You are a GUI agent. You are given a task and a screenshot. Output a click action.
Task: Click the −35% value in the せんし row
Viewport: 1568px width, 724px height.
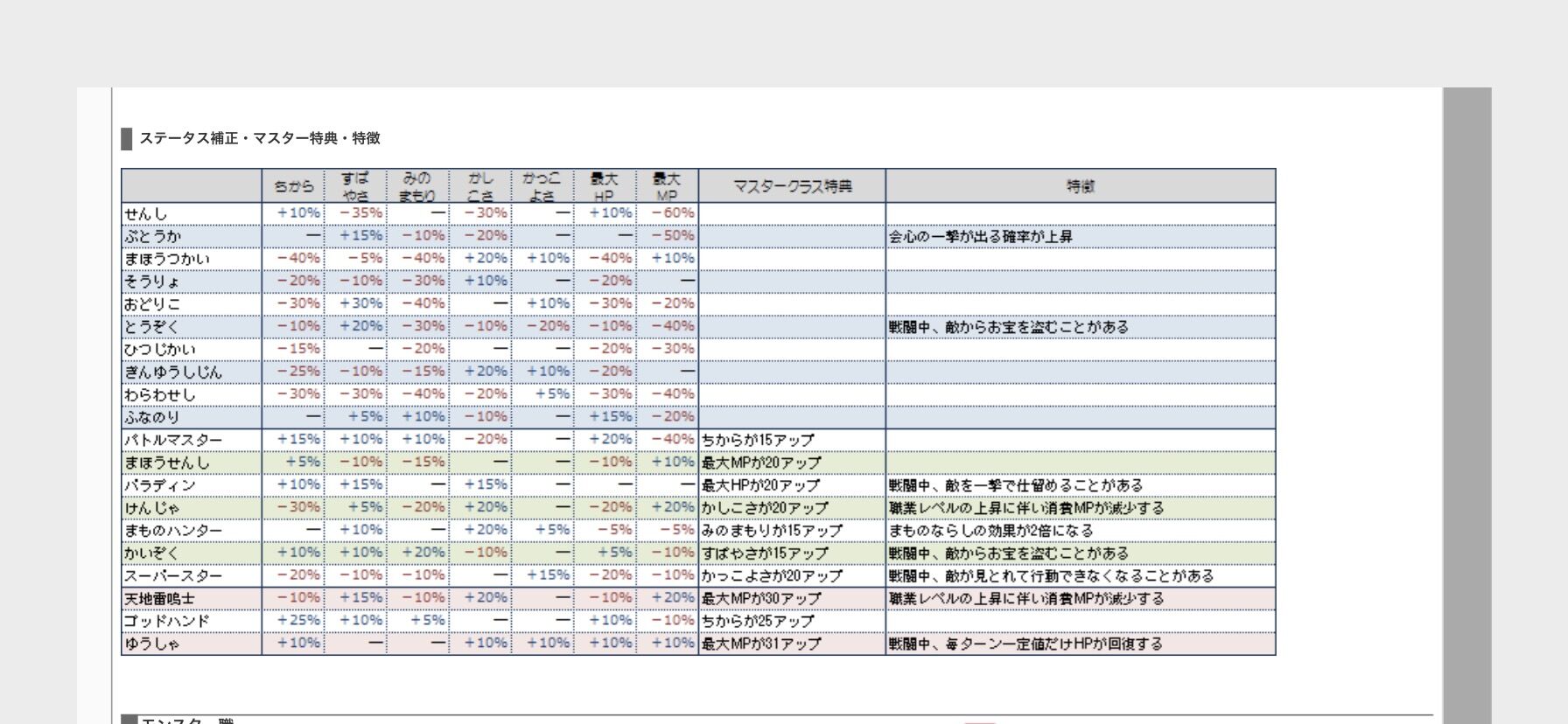[361, 213]
